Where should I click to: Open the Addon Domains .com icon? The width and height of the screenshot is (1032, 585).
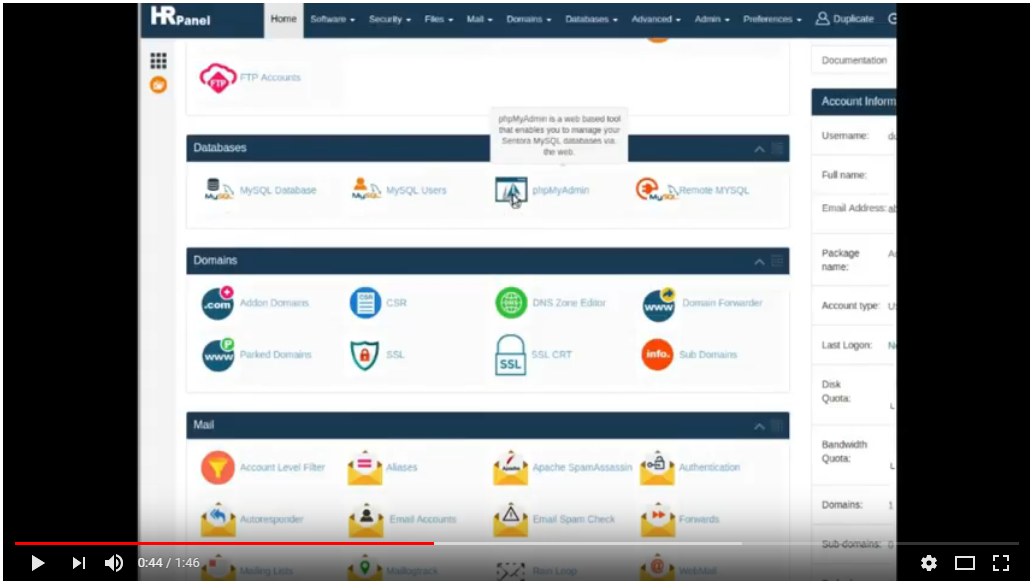point(218,303)
